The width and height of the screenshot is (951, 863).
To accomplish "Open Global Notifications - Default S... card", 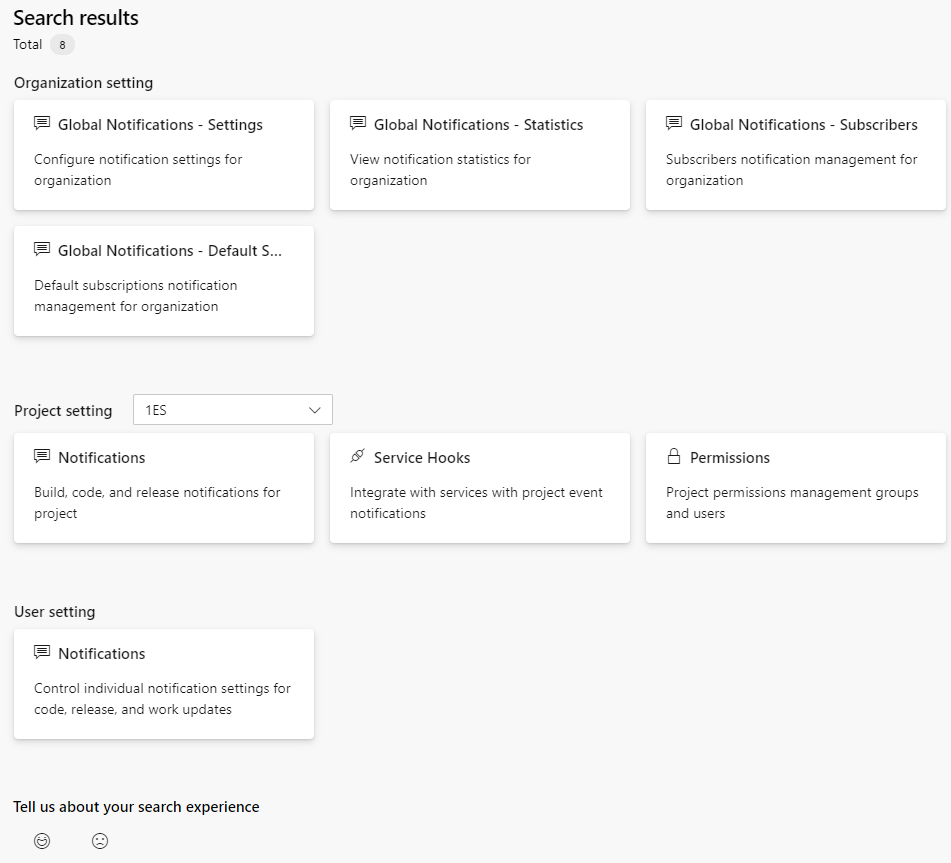I will tap(164, 281).
